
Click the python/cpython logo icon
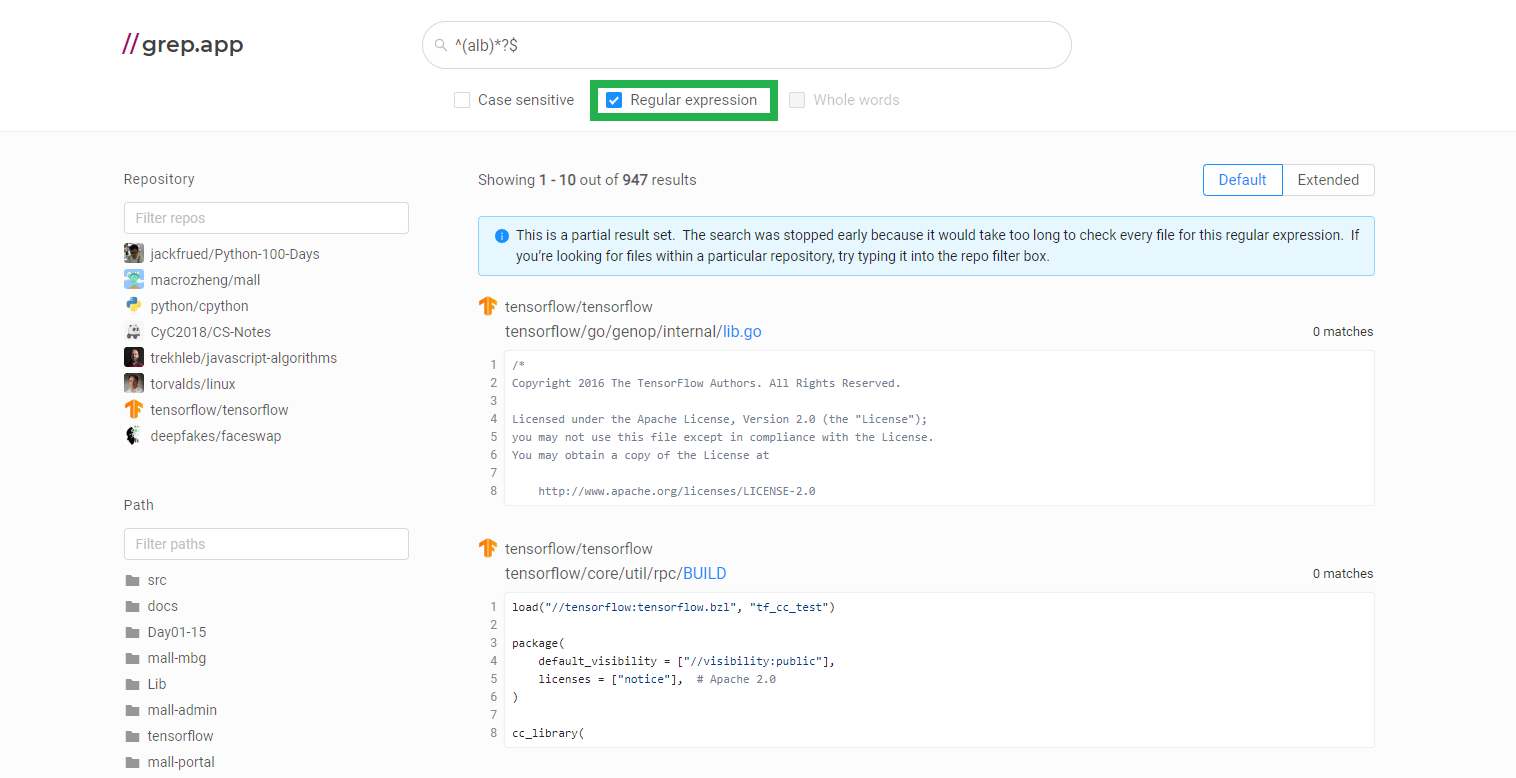134,306
